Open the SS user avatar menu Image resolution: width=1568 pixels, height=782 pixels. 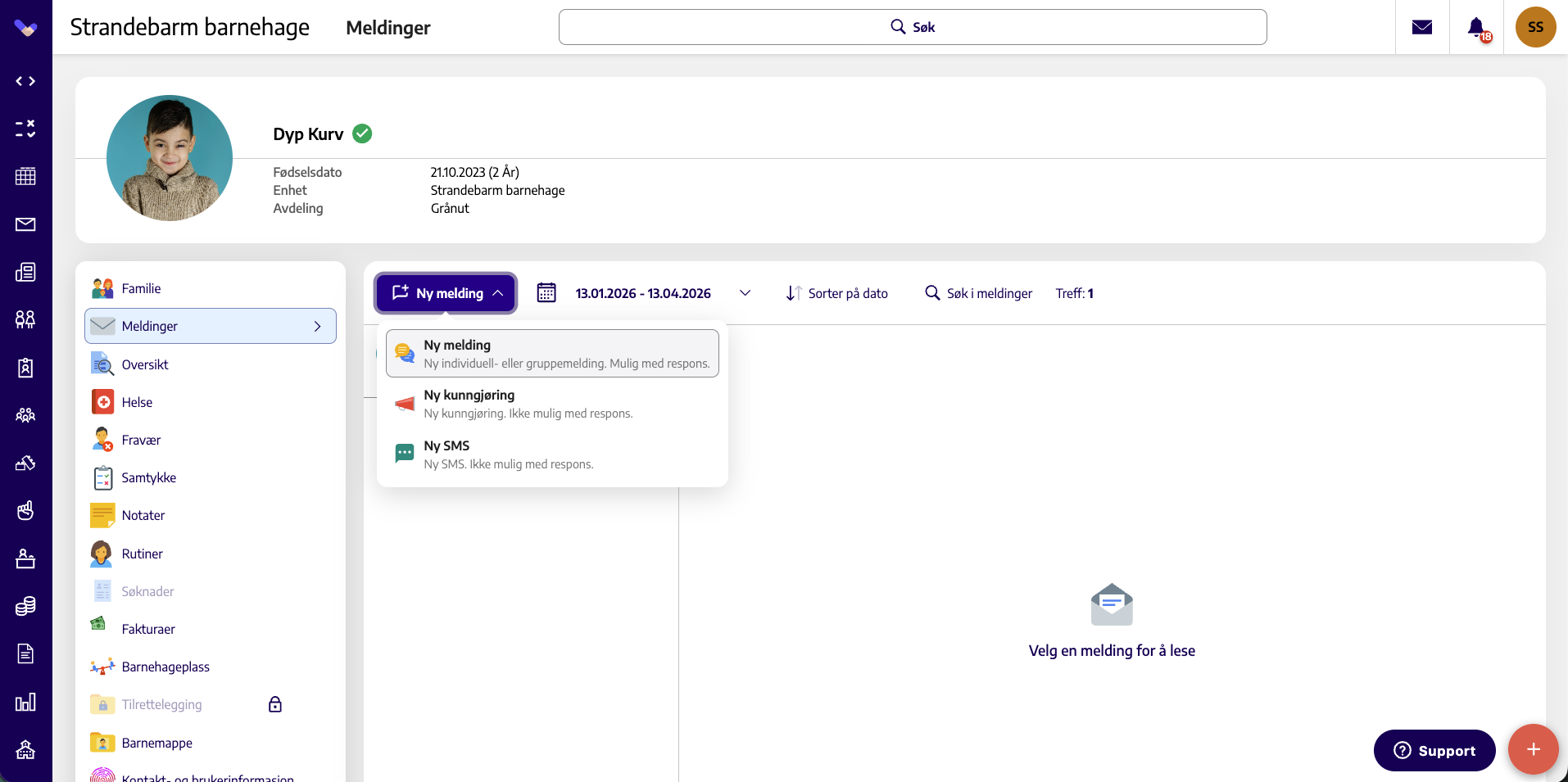click(x=1535, y=27)
